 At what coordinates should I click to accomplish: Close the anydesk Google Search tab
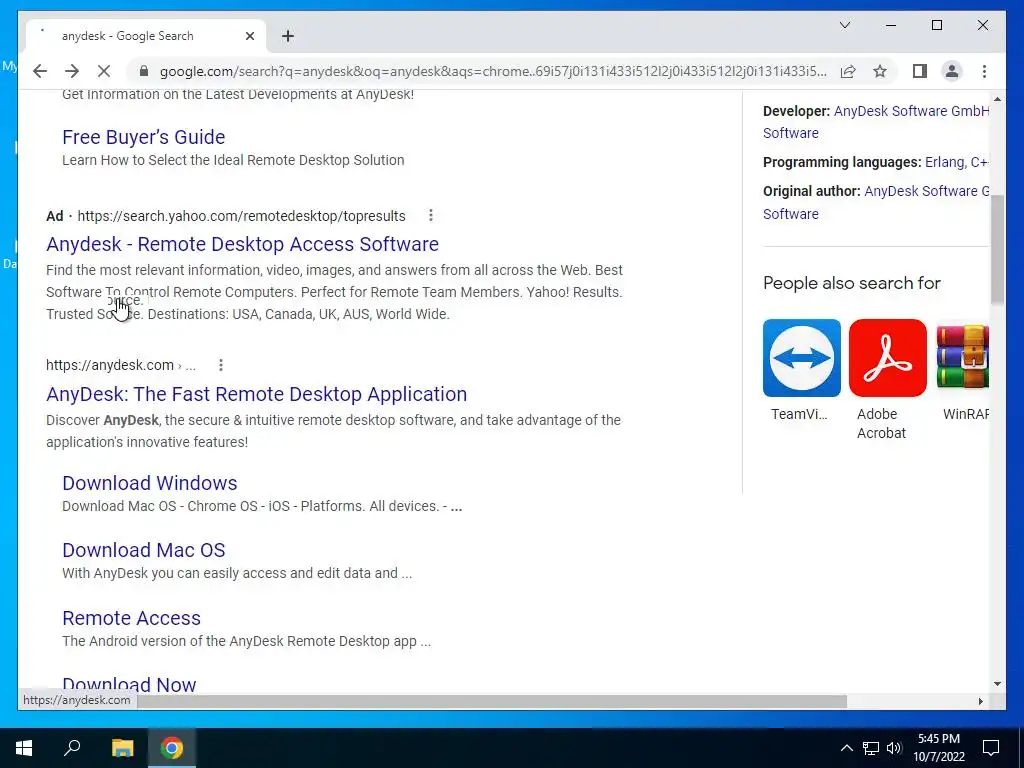249,36
